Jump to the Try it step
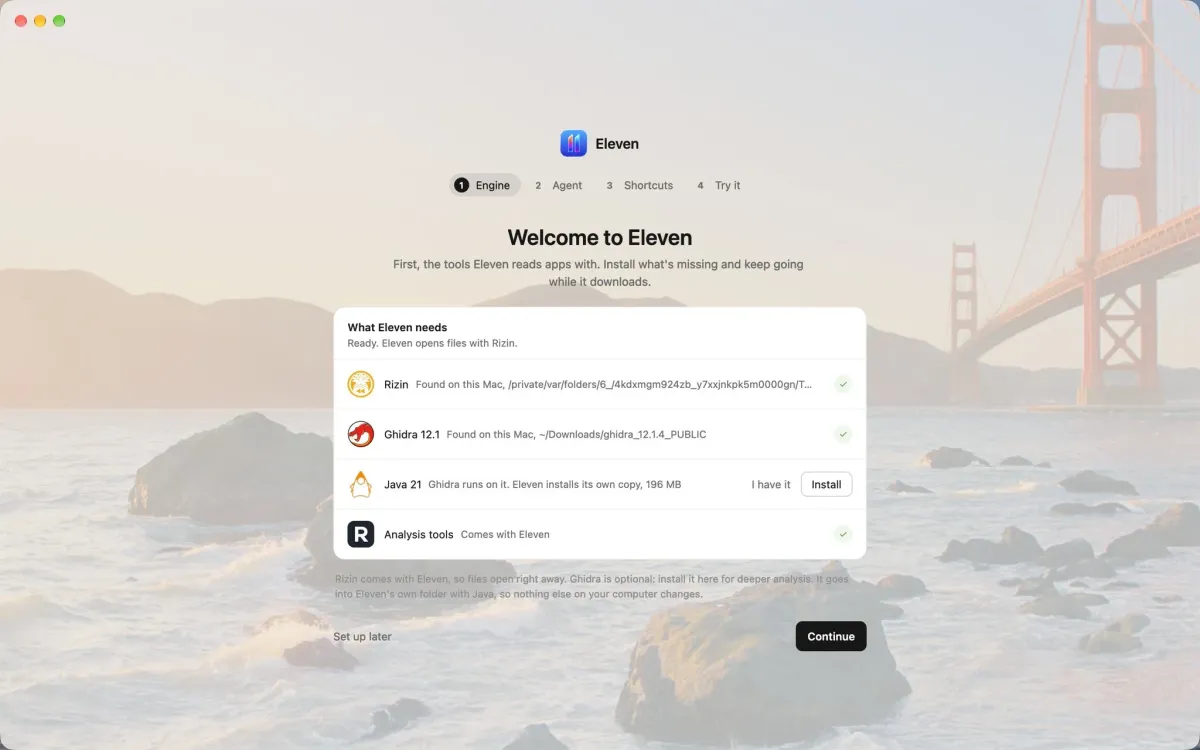 (x=719, y=185)
